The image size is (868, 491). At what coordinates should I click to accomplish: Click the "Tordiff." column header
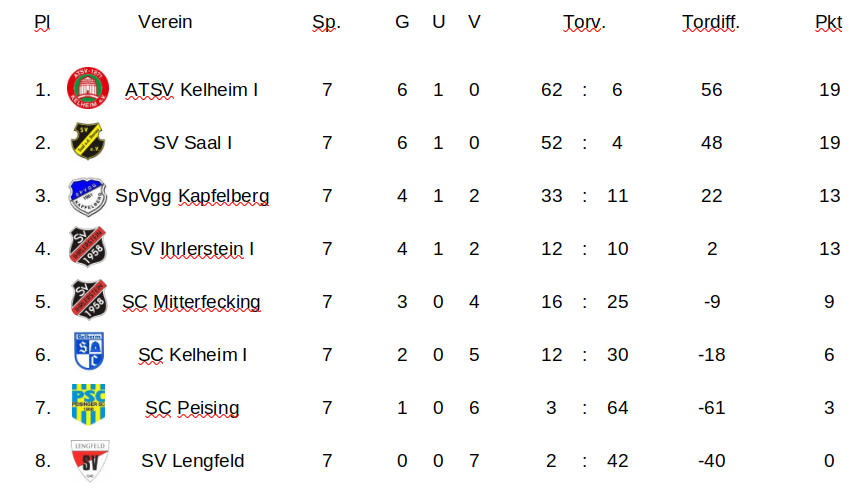710,22
